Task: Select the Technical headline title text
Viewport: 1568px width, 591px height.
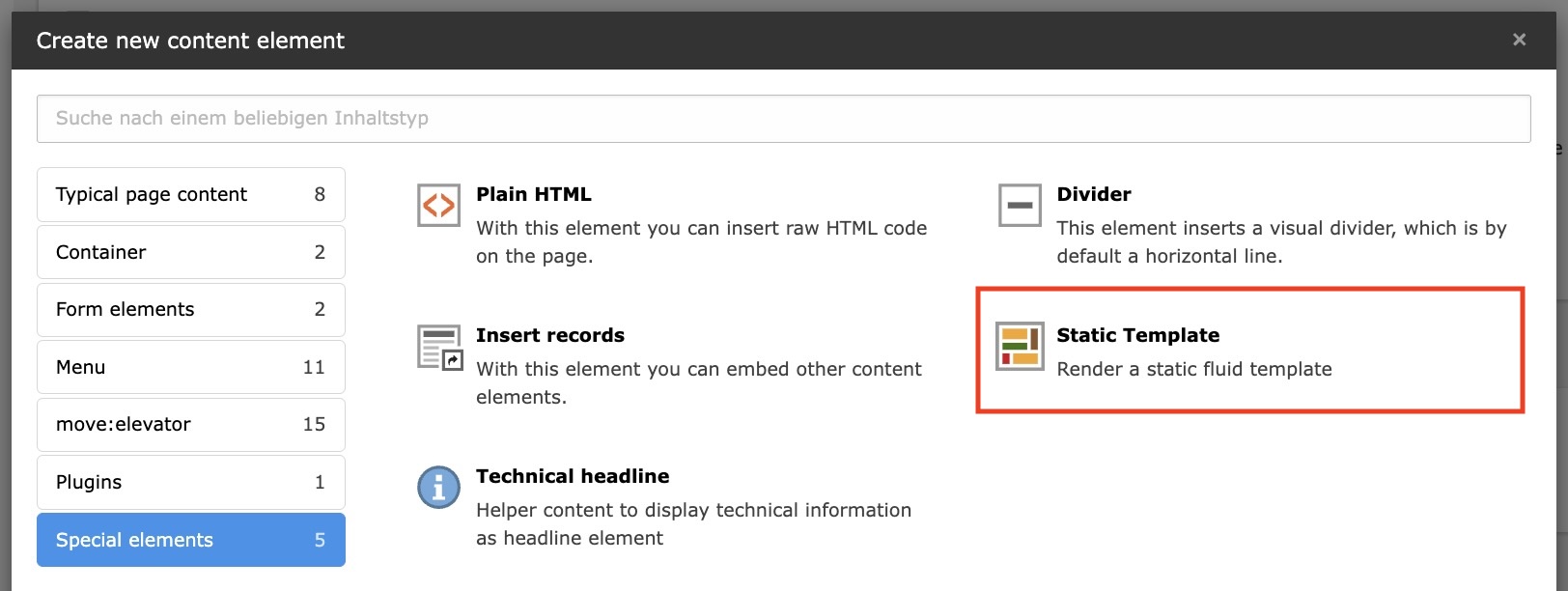Action: [x=572, y=476]
